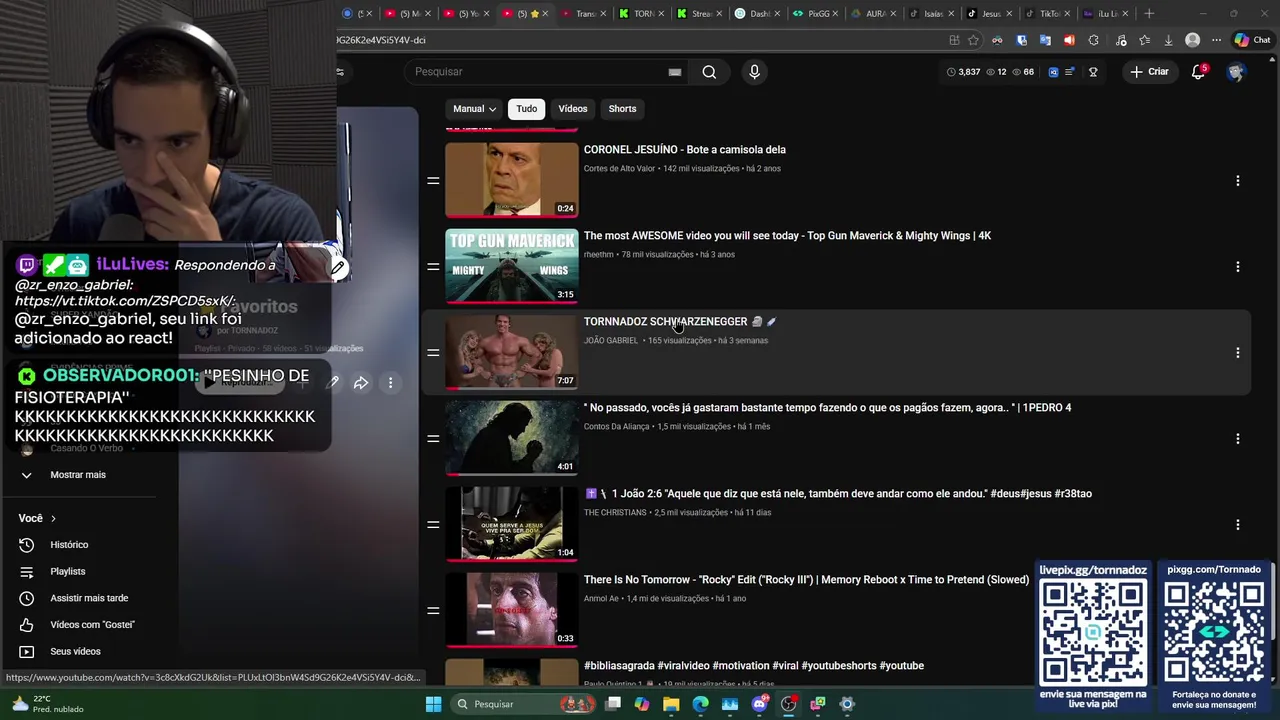1280x720 pixels.
Task: Grab reorder handle of 1PEDRO 4 row
Action: [x=433, y=439]
